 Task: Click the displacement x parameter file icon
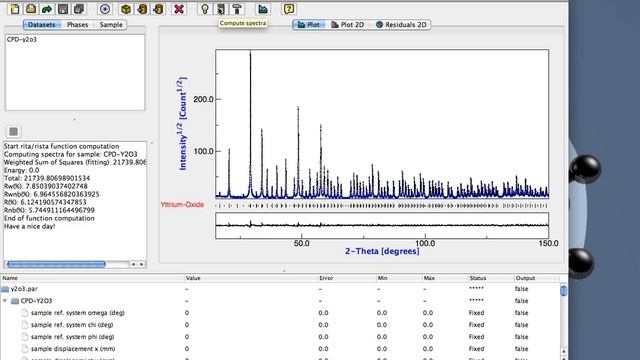point(25,349)
